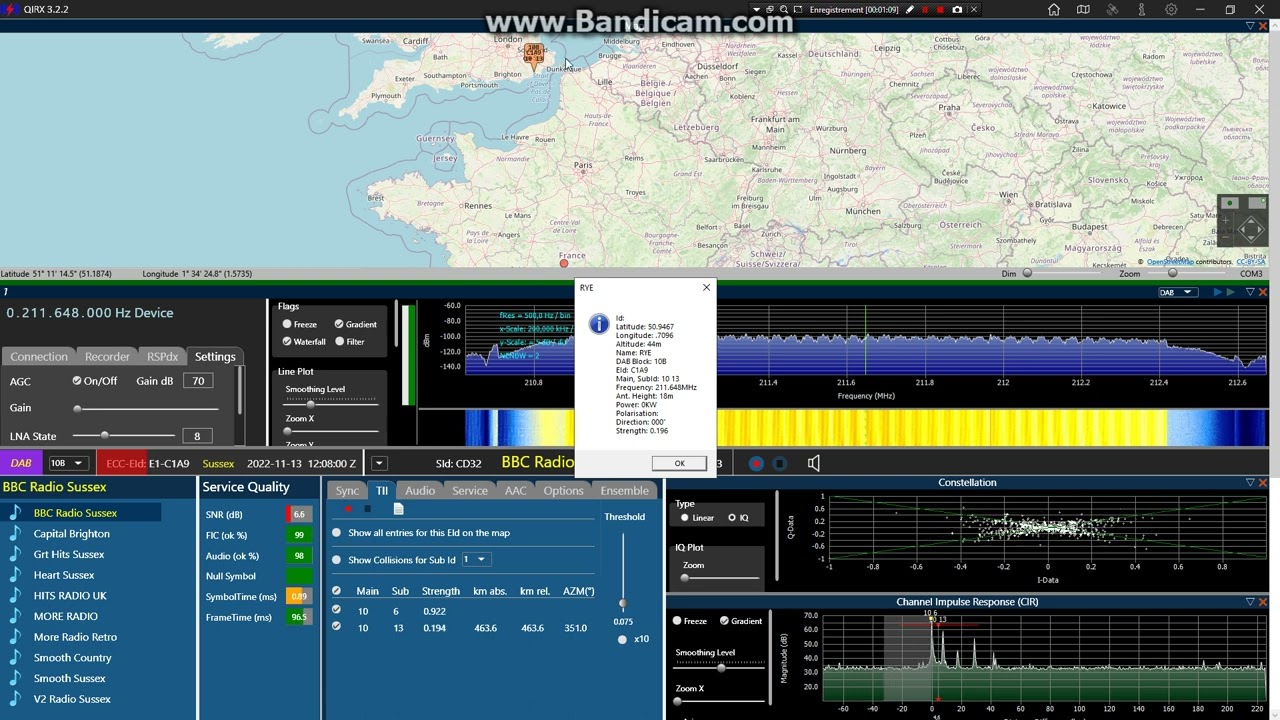Open the DAB mode dropdown on spectrum header
Screen dimensions: 1280x720
coord(1176,292)
